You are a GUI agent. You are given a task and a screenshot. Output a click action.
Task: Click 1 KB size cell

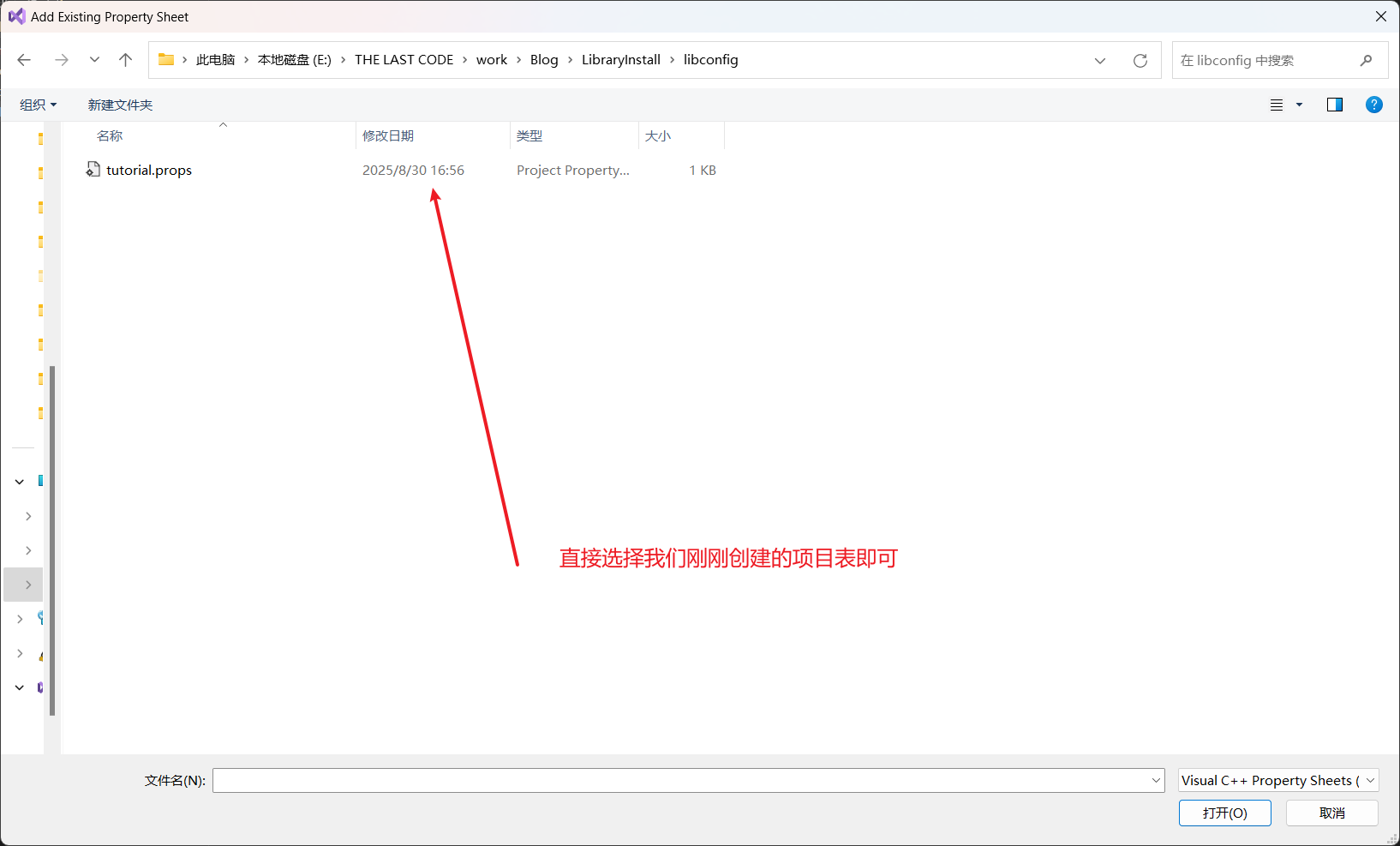pyautogui.click(x=703, y=170)
